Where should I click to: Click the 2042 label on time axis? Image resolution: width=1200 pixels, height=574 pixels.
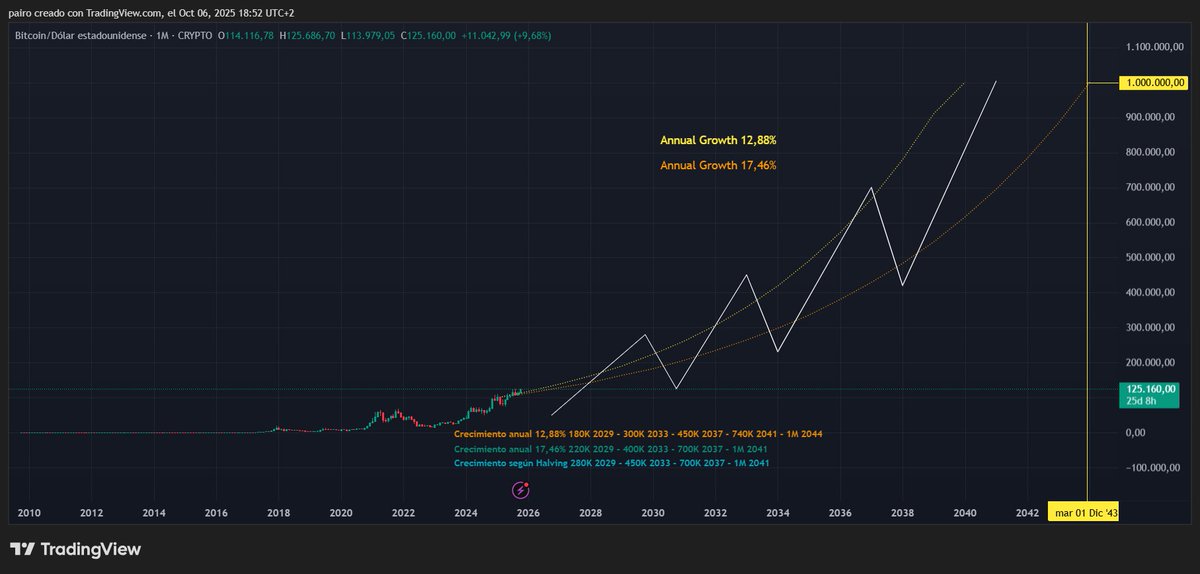point(1027,513)
